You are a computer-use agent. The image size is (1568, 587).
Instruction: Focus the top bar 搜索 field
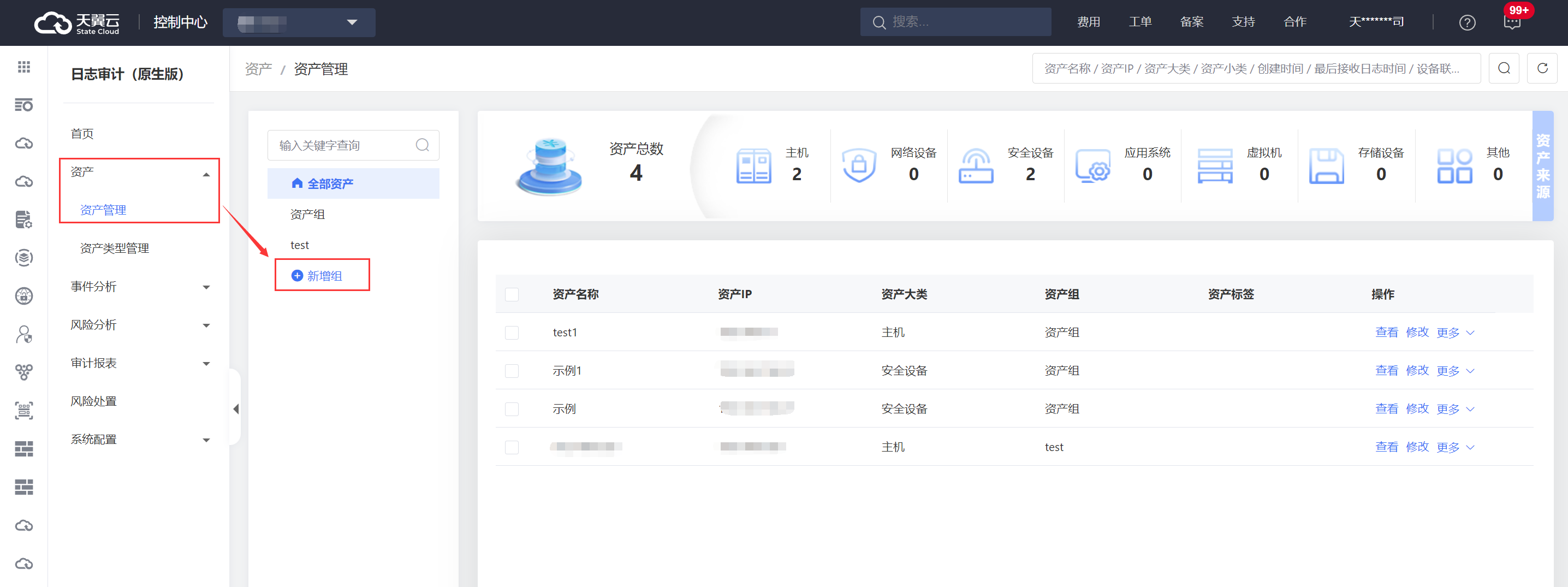coord(955,22)
